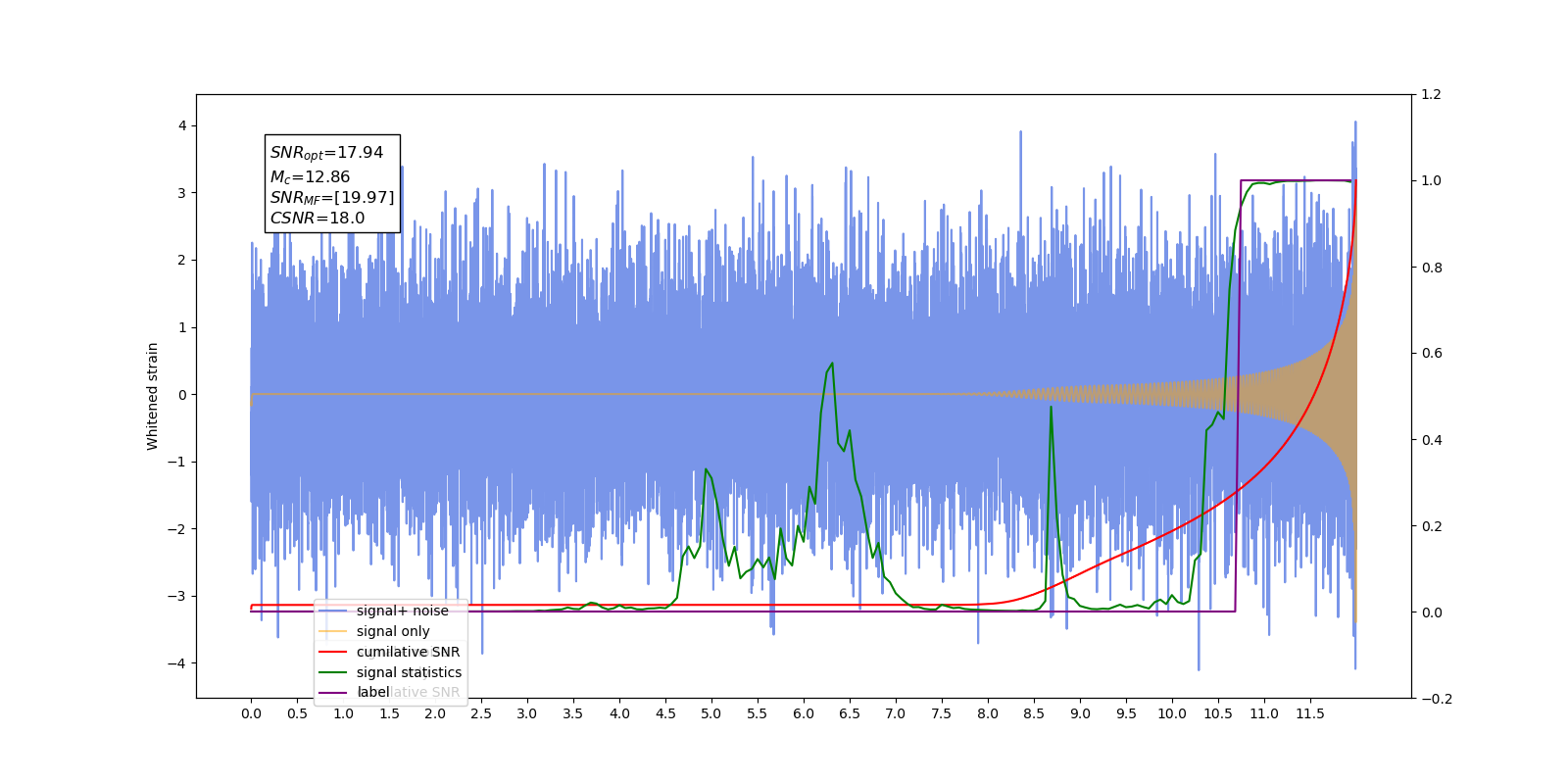Click the red line sample for 'cumilative SNR'
This screenshot has width=1568, height=784.
[332, 652]
